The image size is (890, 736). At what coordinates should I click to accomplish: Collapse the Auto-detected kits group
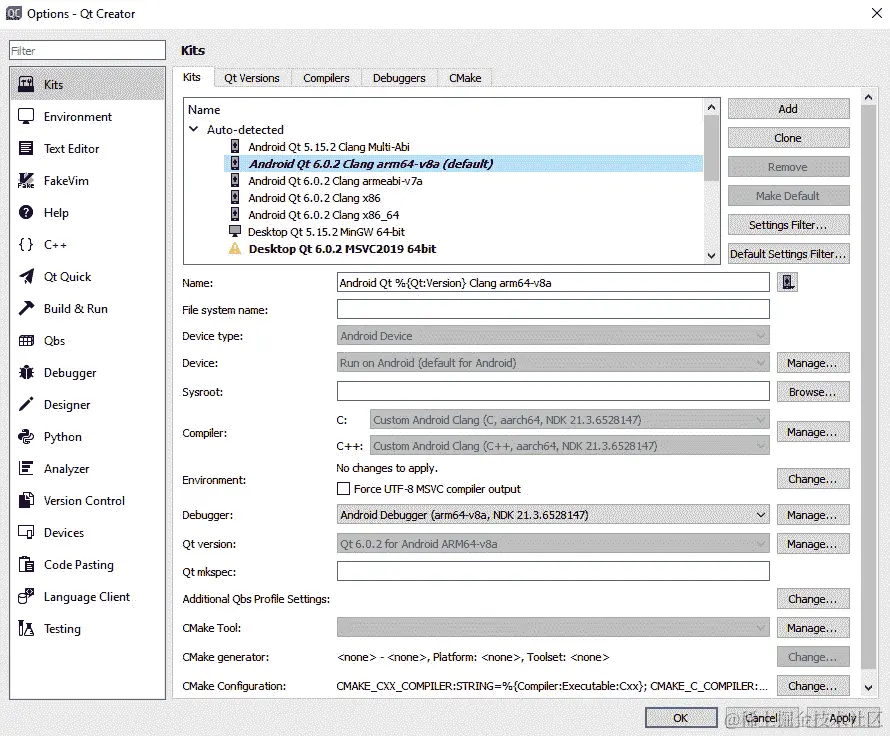tap(194, 129)
